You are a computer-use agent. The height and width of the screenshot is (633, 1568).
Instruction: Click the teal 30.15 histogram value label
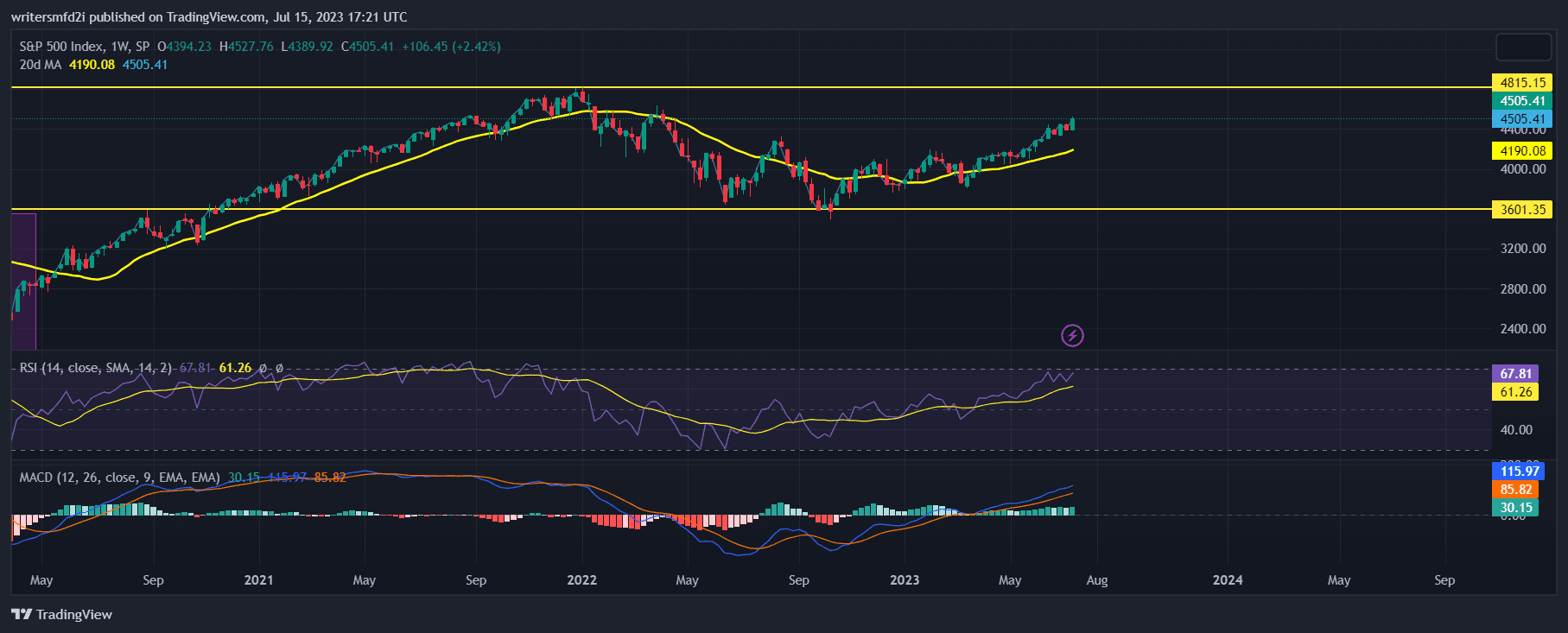[1515, 508]
